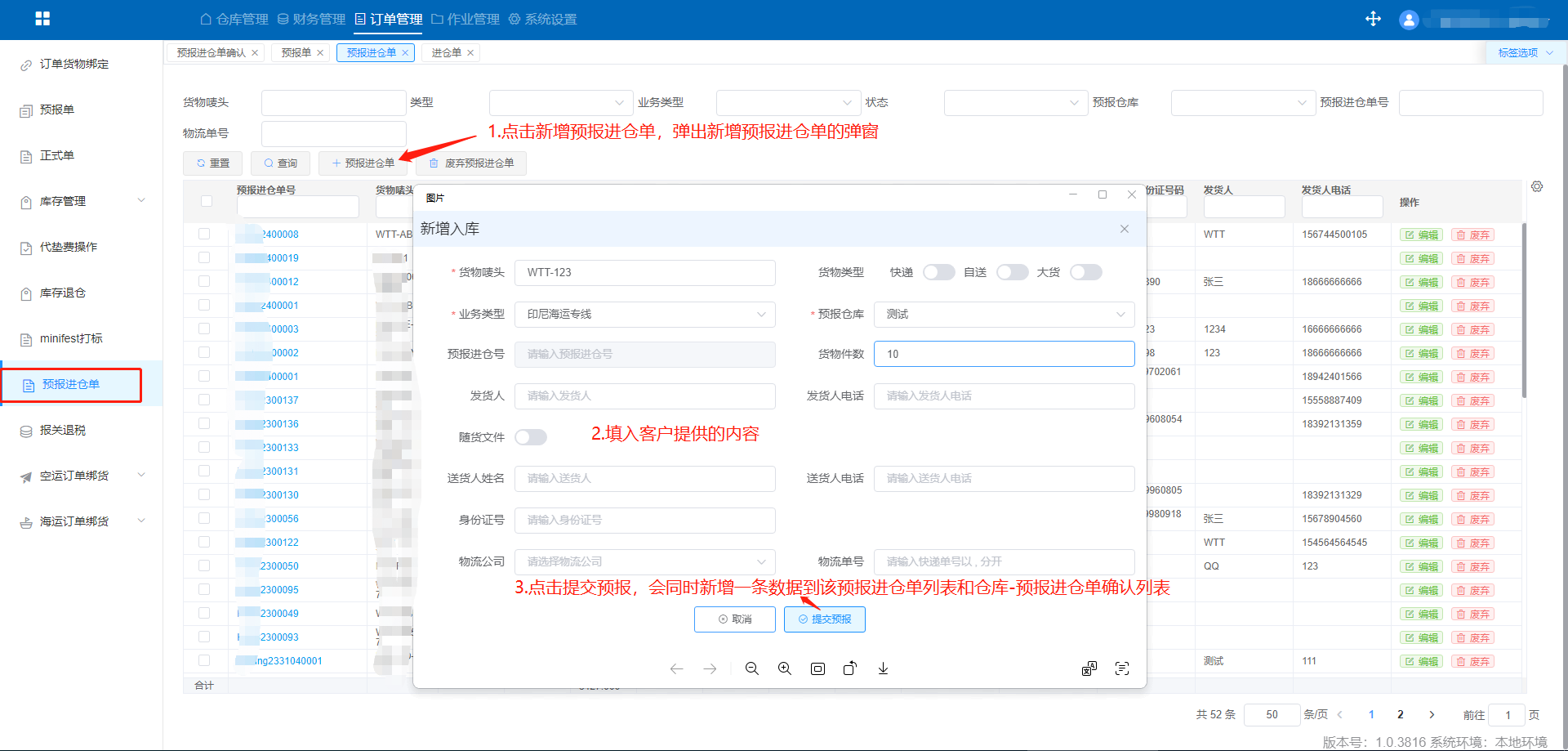Click the text recognition scan icon

tap(1122, 668)
